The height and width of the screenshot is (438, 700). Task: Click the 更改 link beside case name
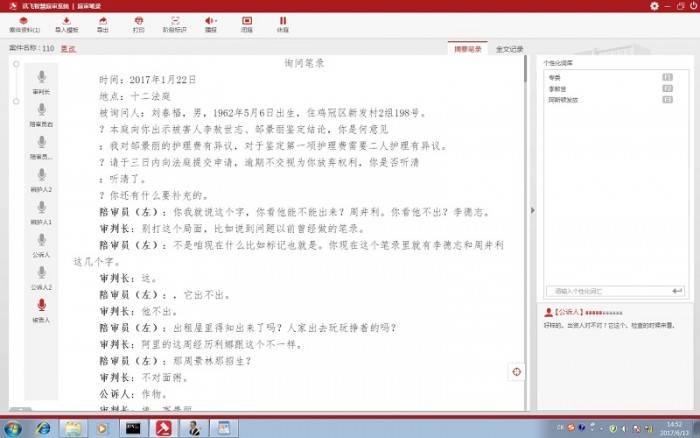68,48
